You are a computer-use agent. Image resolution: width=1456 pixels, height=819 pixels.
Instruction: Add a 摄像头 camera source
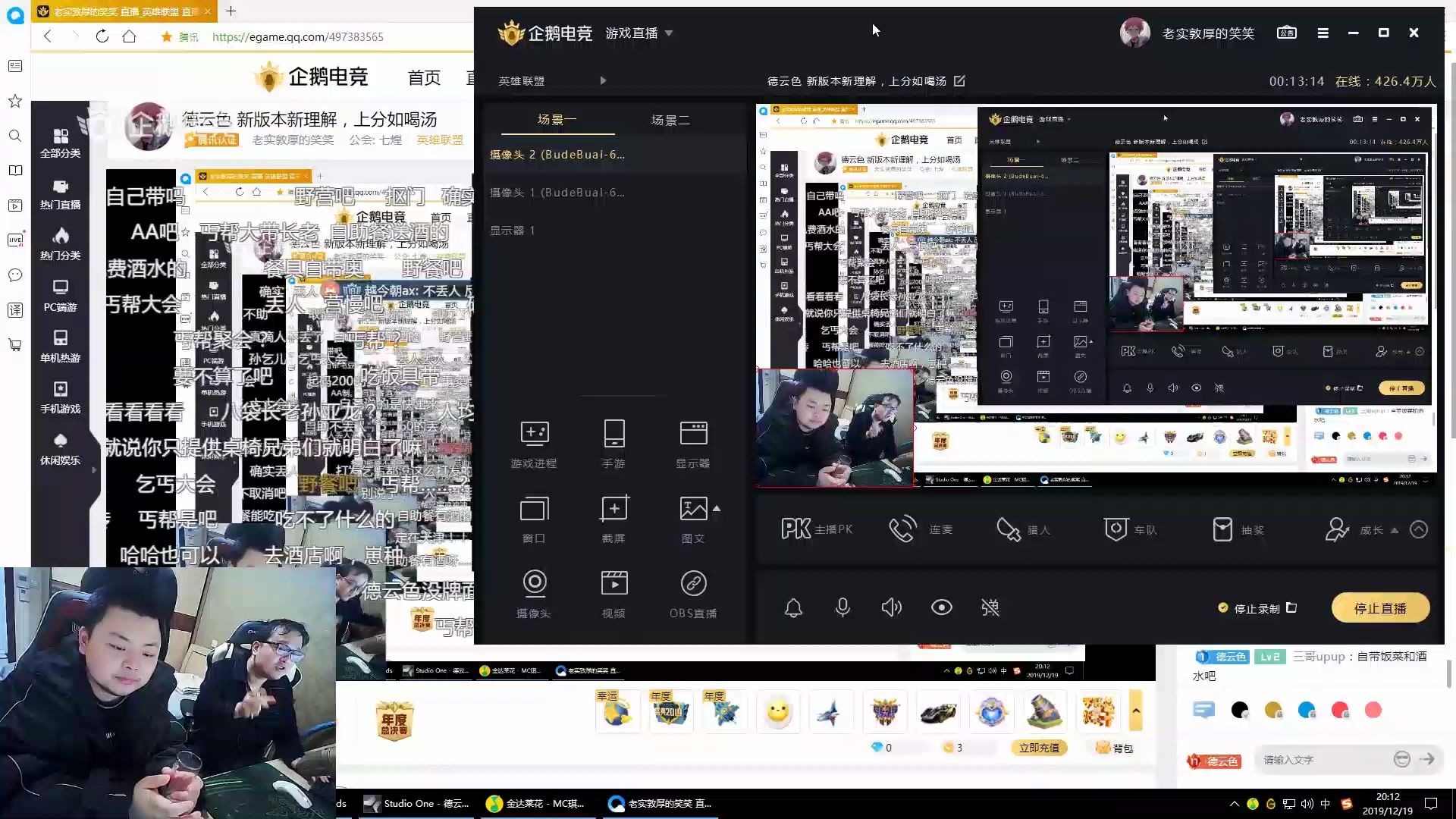click(534, 594)
